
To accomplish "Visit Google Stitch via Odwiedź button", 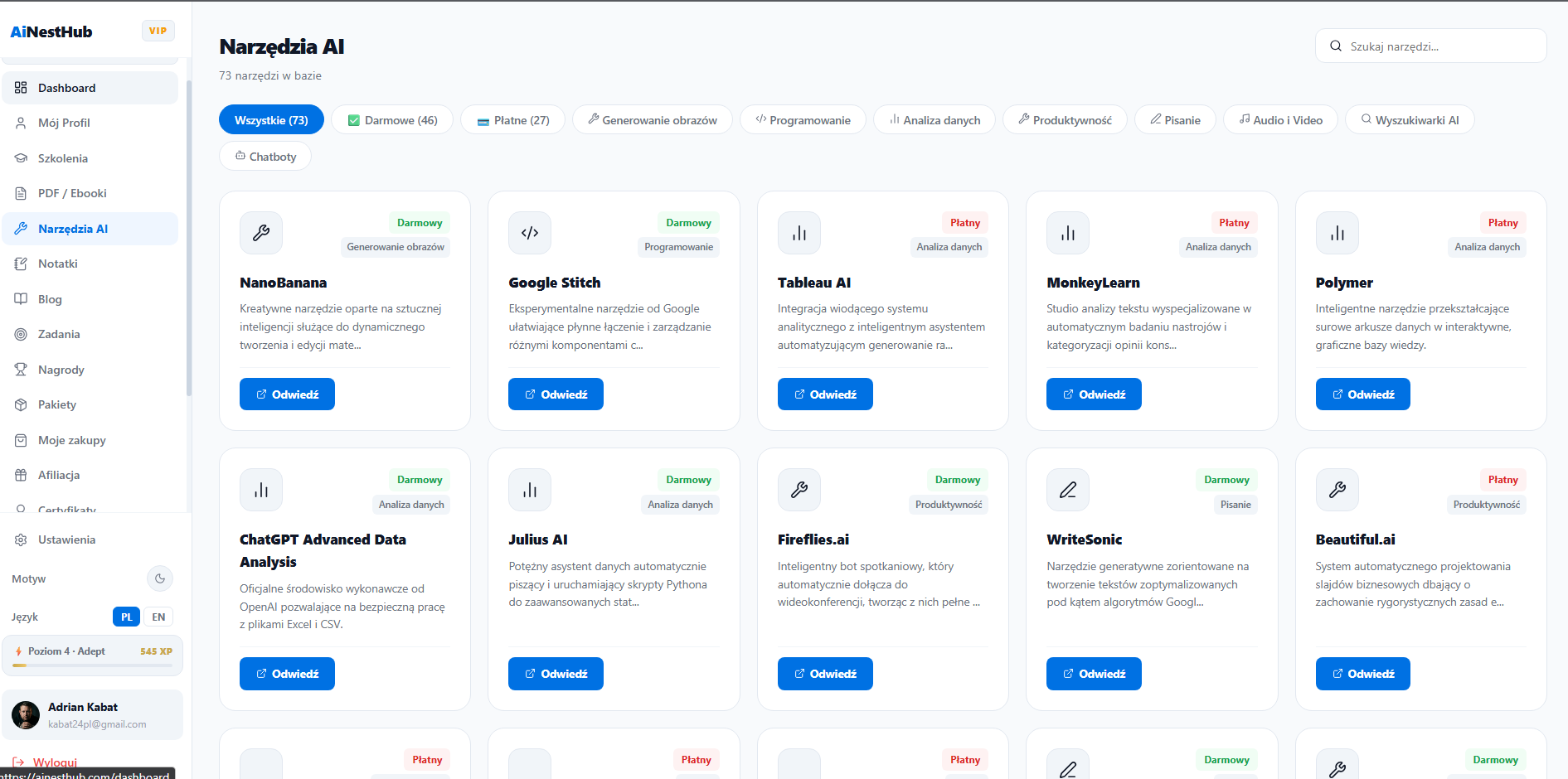I will (556, 394).
